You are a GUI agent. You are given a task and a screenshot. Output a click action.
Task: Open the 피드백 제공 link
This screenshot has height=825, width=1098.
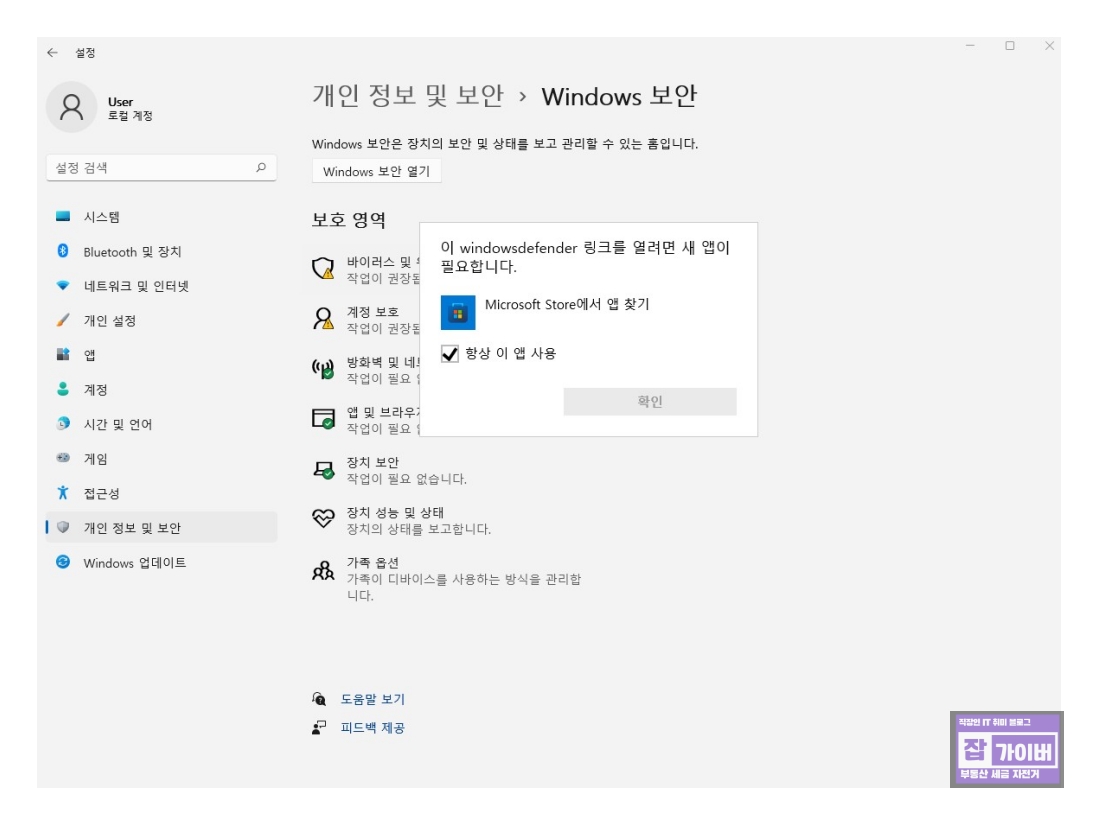pyautogui.click(x=373, y=728)
